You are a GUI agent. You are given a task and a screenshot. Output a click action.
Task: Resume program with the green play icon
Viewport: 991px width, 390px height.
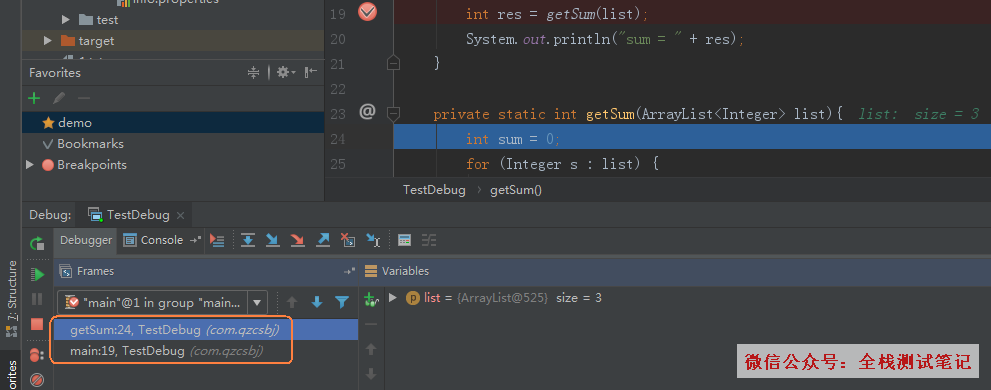click(38, 274)
